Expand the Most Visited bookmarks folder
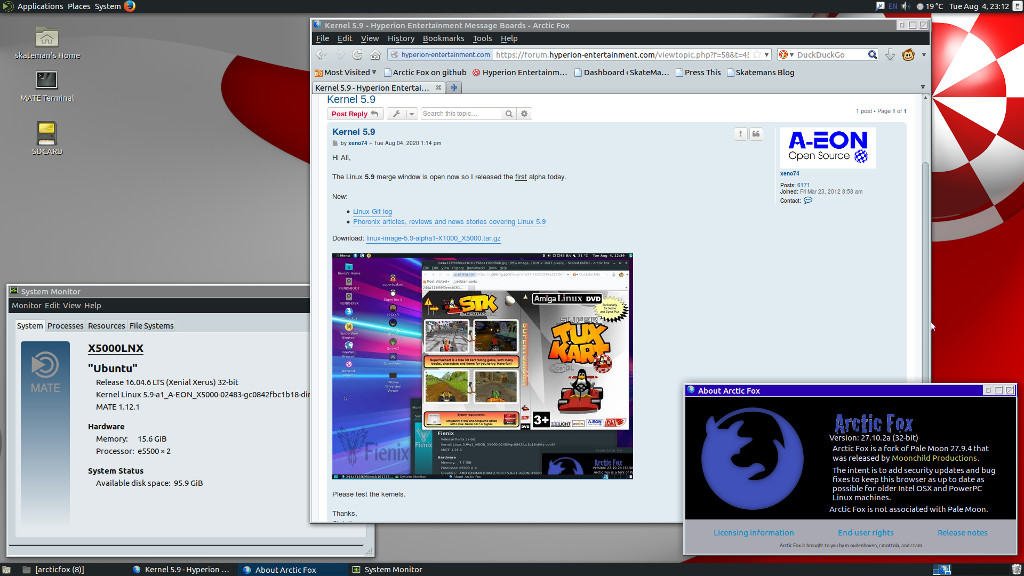Screen dimensions: 1024x576 pyautogui.click(x=345, y=72)
